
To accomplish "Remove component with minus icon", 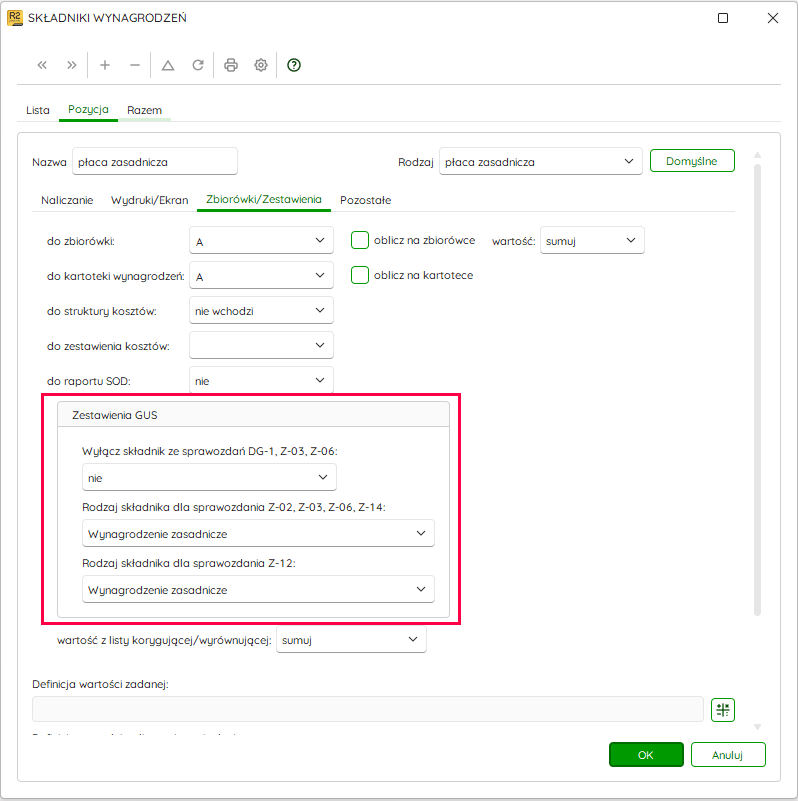I will click(135, 65).
